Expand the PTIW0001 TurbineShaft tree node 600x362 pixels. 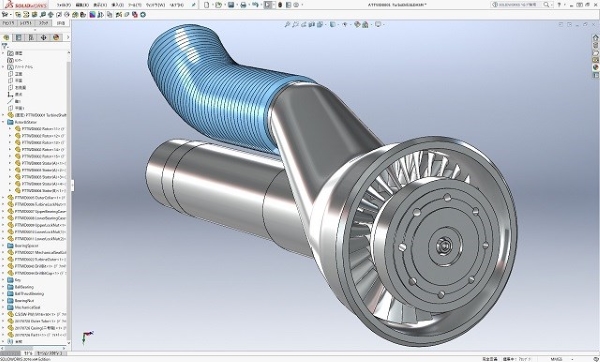(3, 115)
